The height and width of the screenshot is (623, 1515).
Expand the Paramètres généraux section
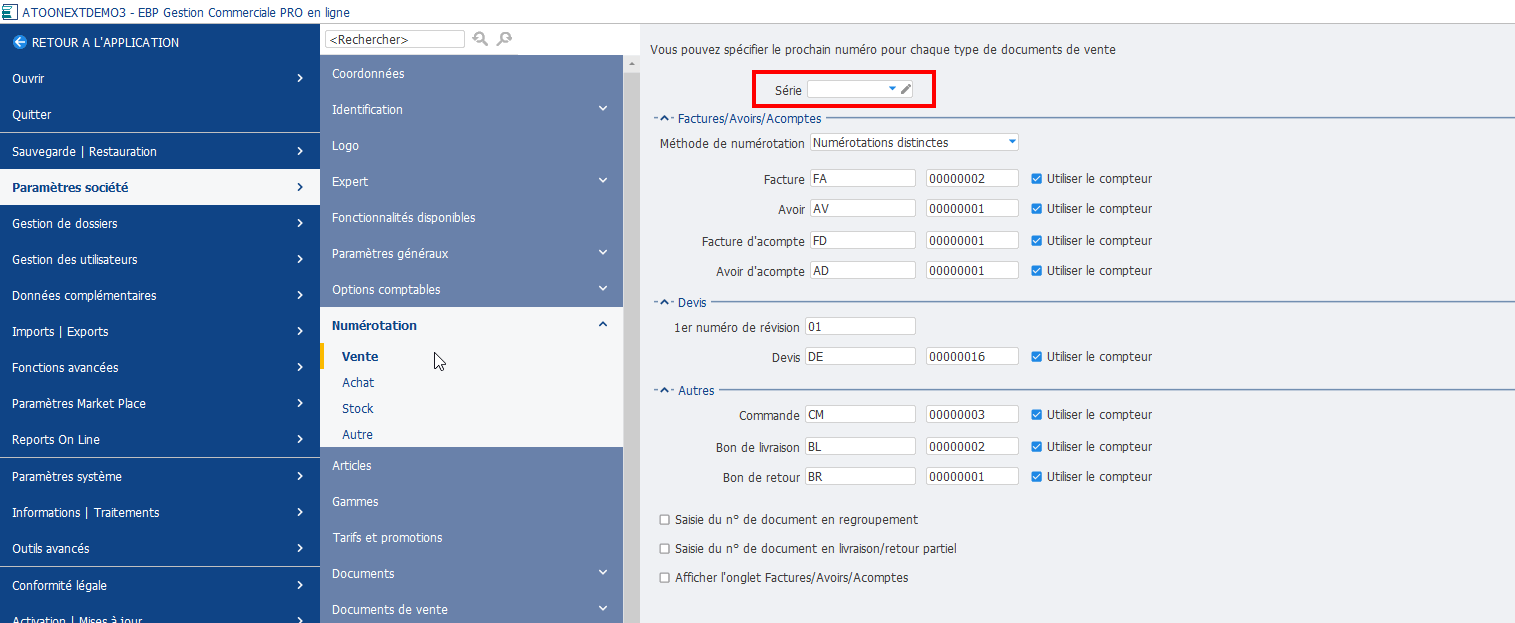click(x=602, y=254)
